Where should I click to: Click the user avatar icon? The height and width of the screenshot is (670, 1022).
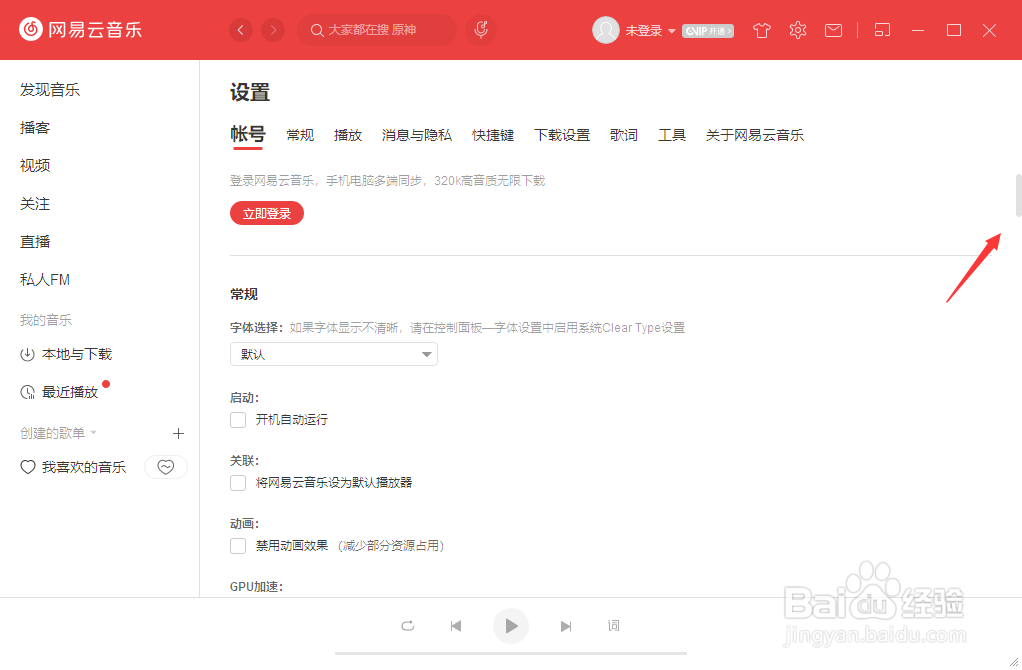point(606,30)
